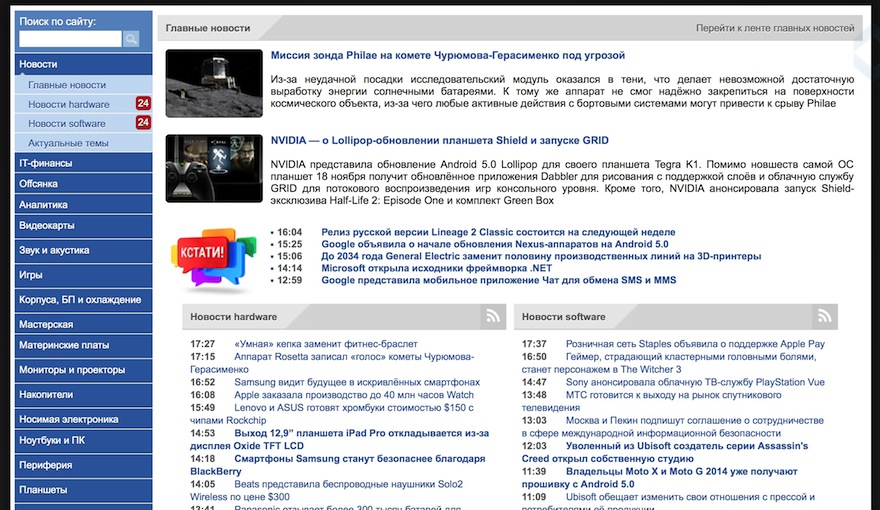
Task: Expand the Новости sidebar section
Action: point(38,64)
